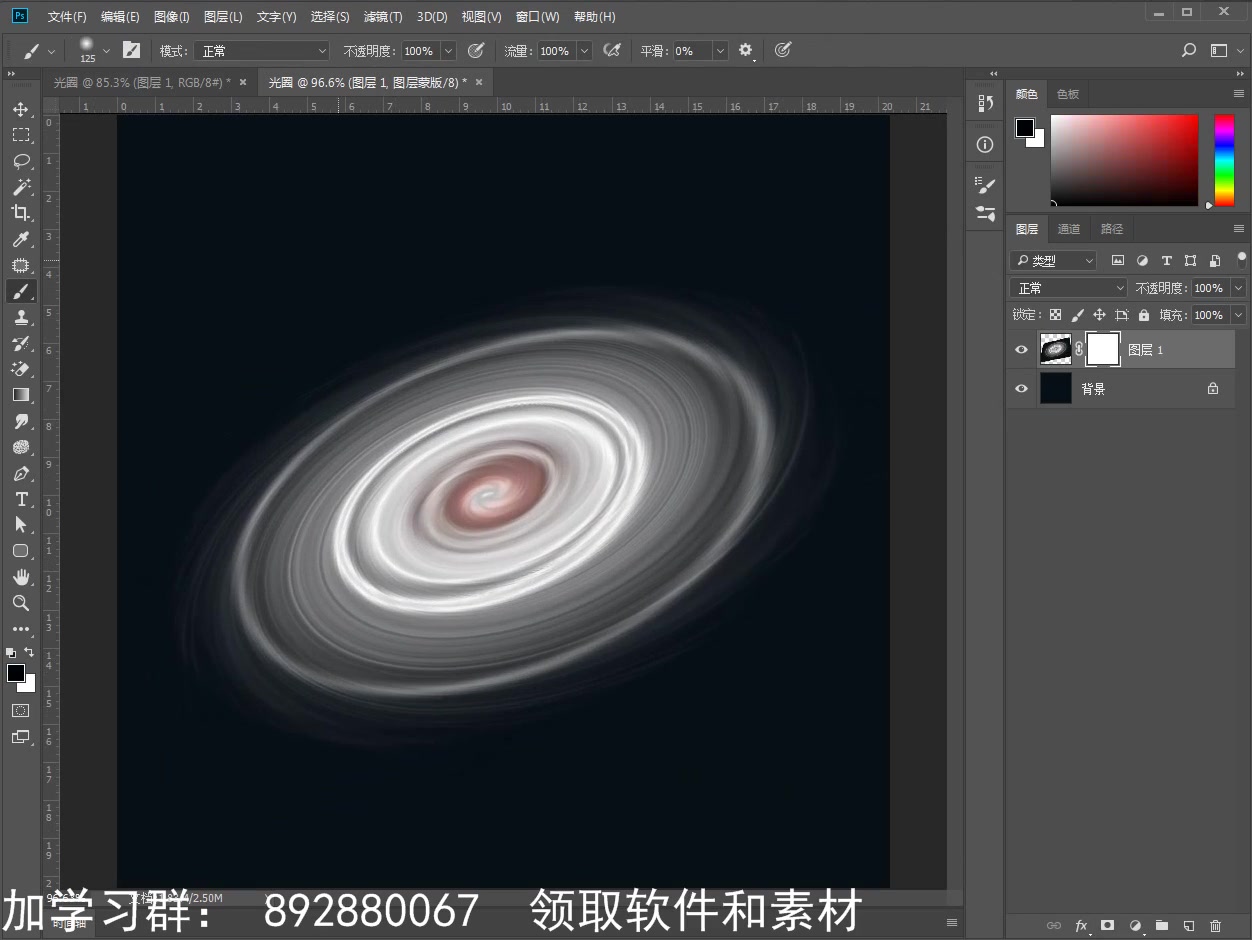Select the Clone Stamp tool
The width and height of the screenshot is (1252, 940).
pyautogui.click(x=21, y=317)
